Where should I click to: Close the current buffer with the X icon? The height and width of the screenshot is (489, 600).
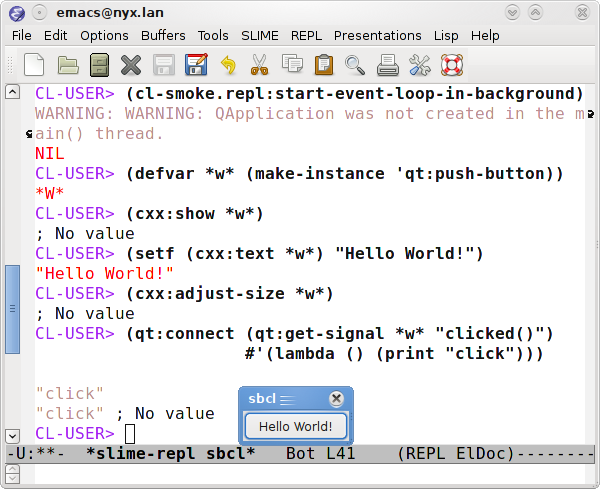tap(131, 66)
